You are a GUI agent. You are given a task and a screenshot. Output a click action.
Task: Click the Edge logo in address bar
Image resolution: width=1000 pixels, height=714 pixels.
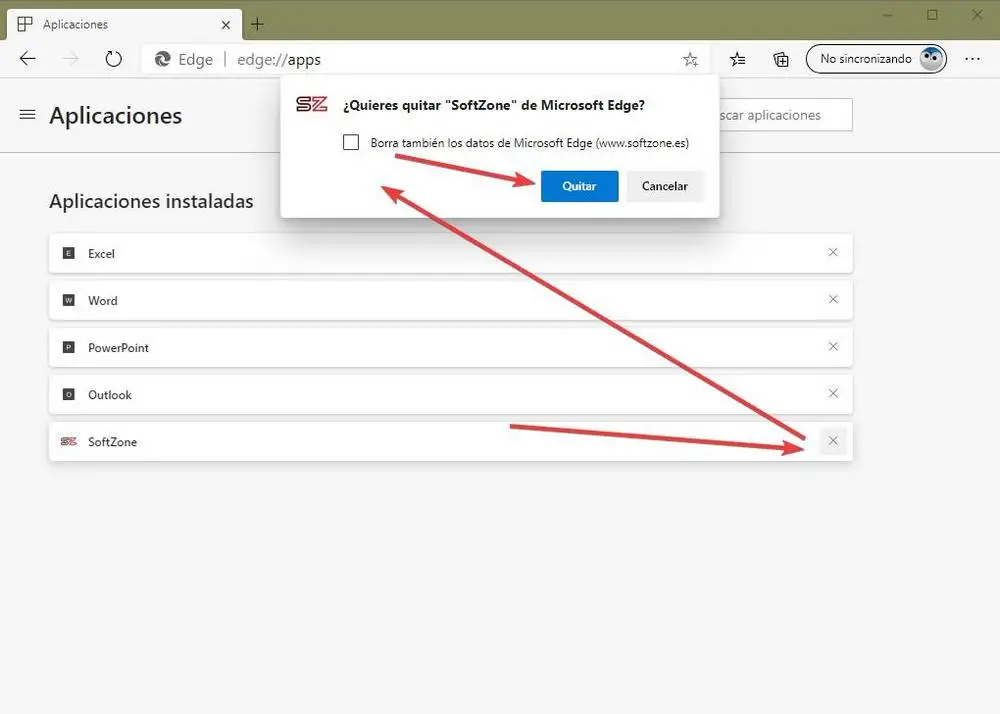click(163, 59)
